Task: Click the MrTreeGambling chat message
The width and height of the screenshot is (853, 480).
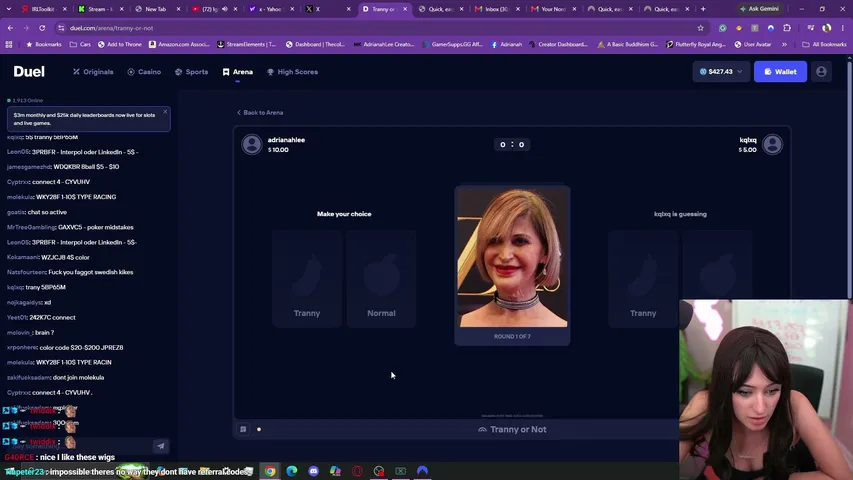Action: click(70, 227)
